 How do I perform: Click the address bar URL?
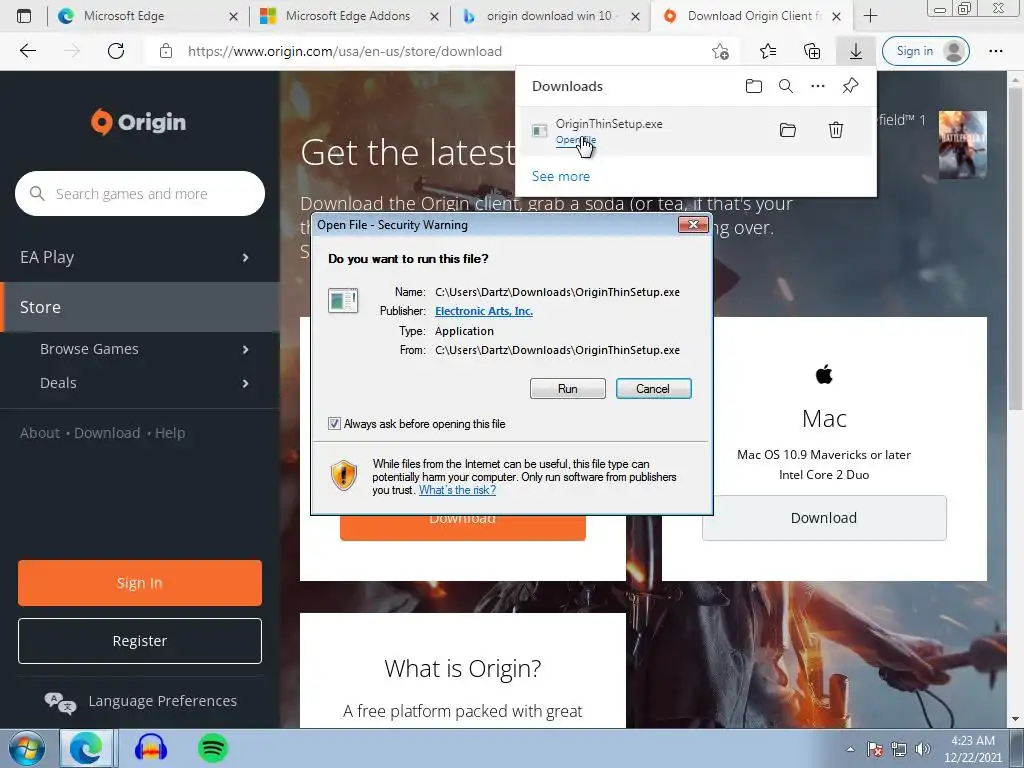(x=345, y=51)
